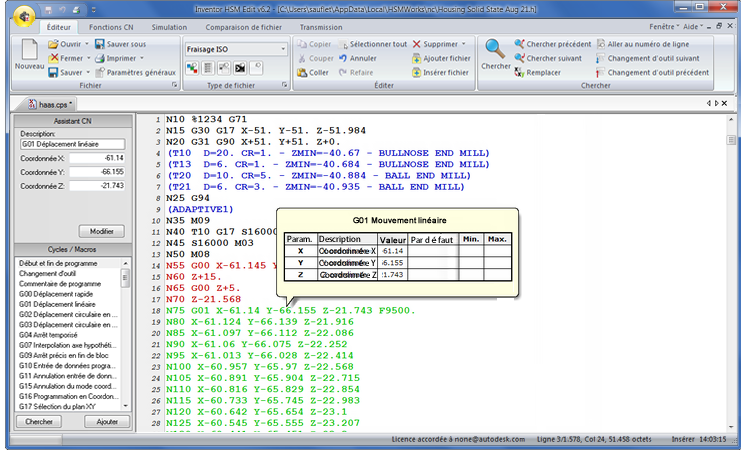
Task: Click the Coordonnée Y value field
Action: click(x=97, y=172)
